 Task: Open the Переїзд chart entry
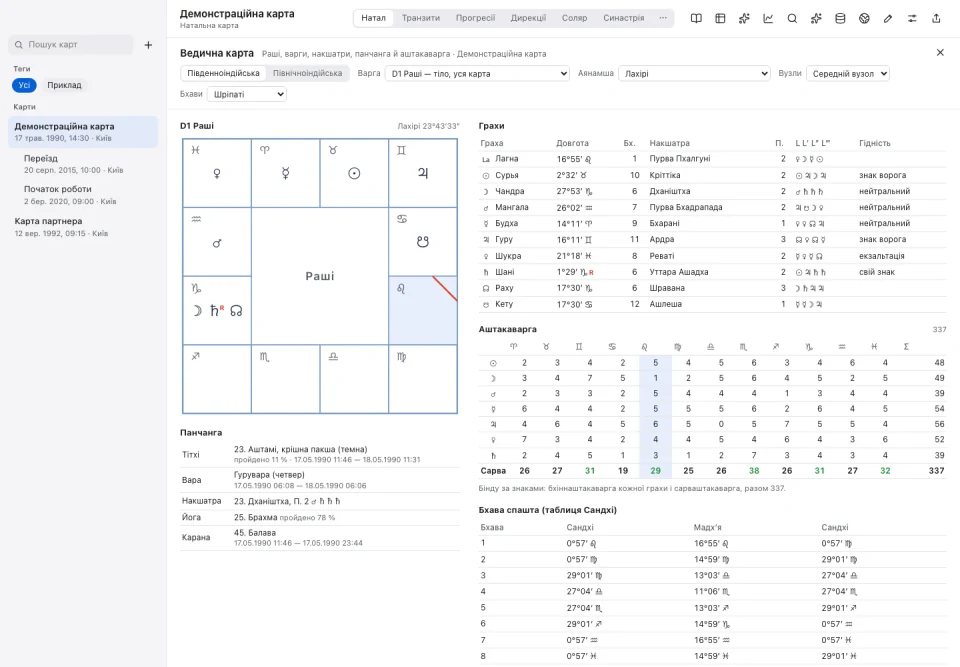(x=83, y=164)
